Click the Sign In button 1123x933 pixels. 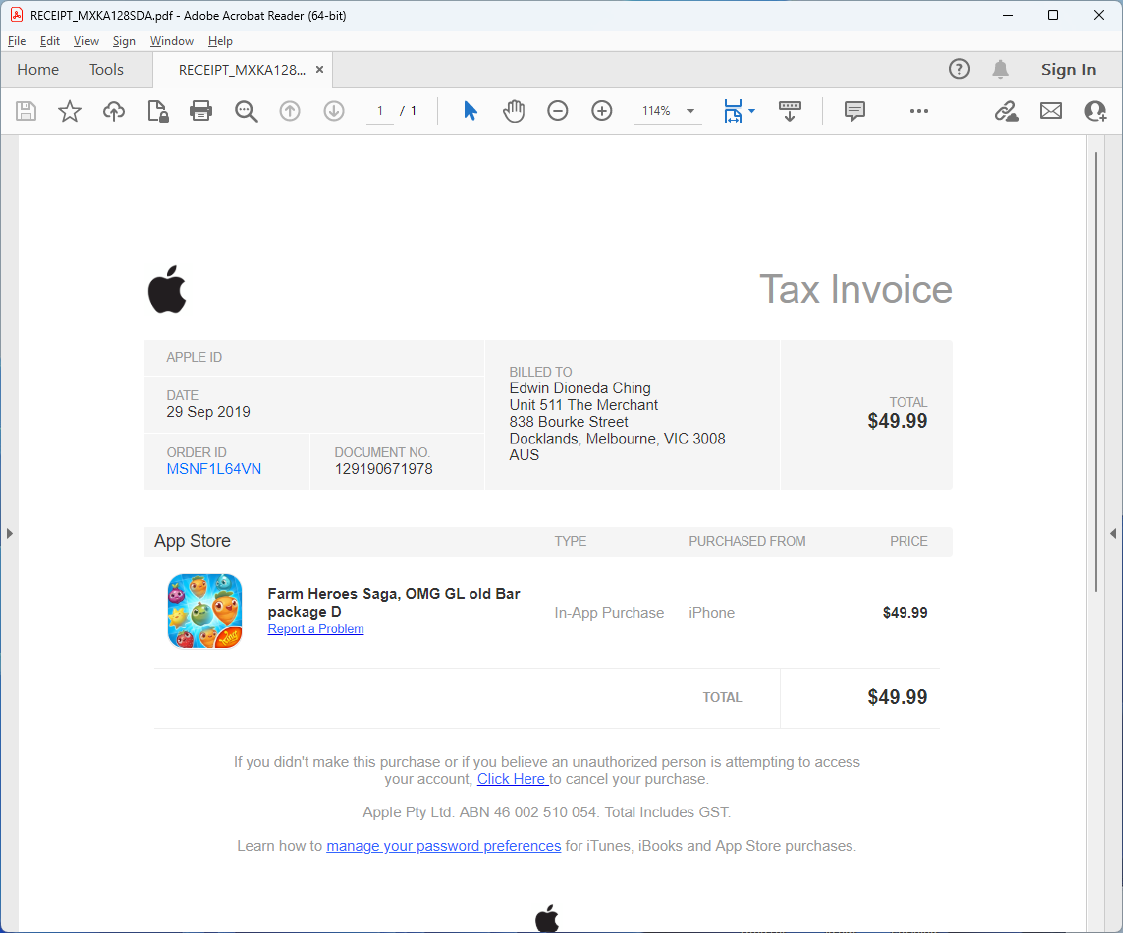(x=1068, y=69)
